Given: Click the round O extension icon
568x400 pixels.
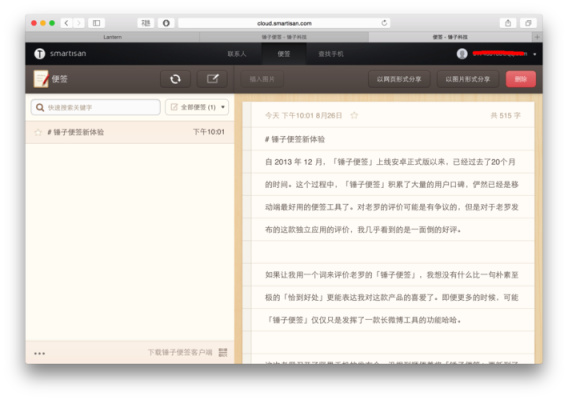Looking at the screenshot, I should click(x=166, y=23).
